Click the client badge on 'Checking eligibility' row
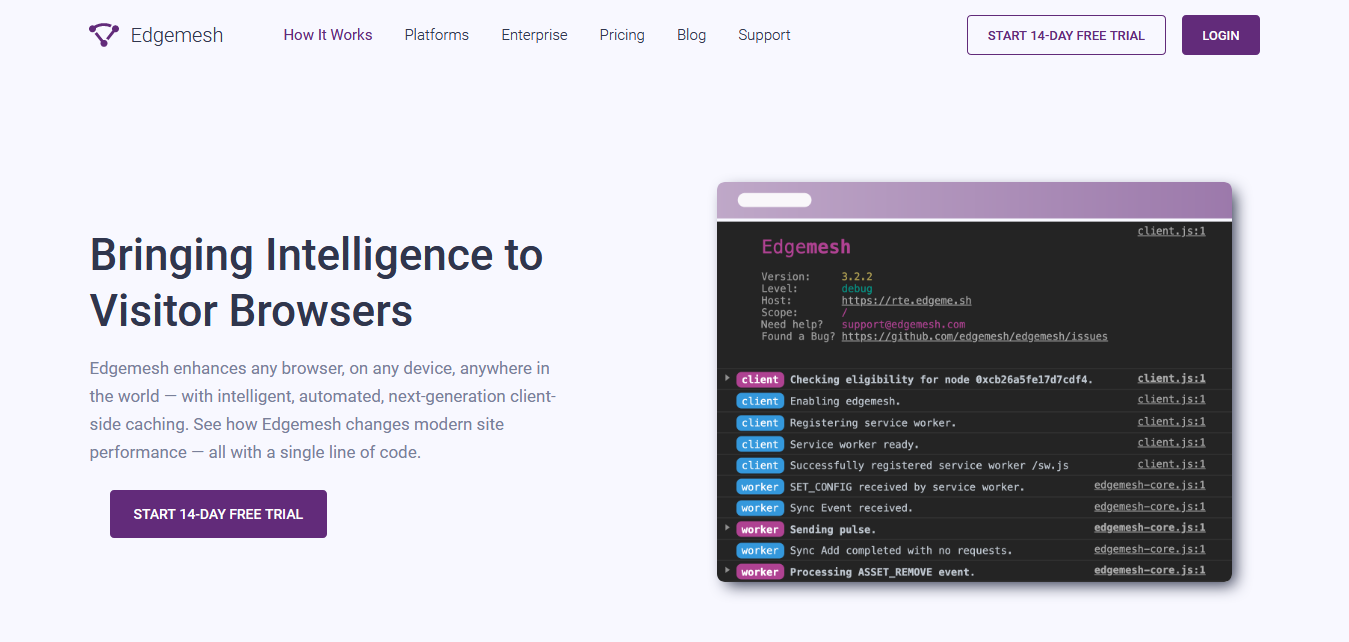Screen dimensions: 1349x642 [760, 380]
